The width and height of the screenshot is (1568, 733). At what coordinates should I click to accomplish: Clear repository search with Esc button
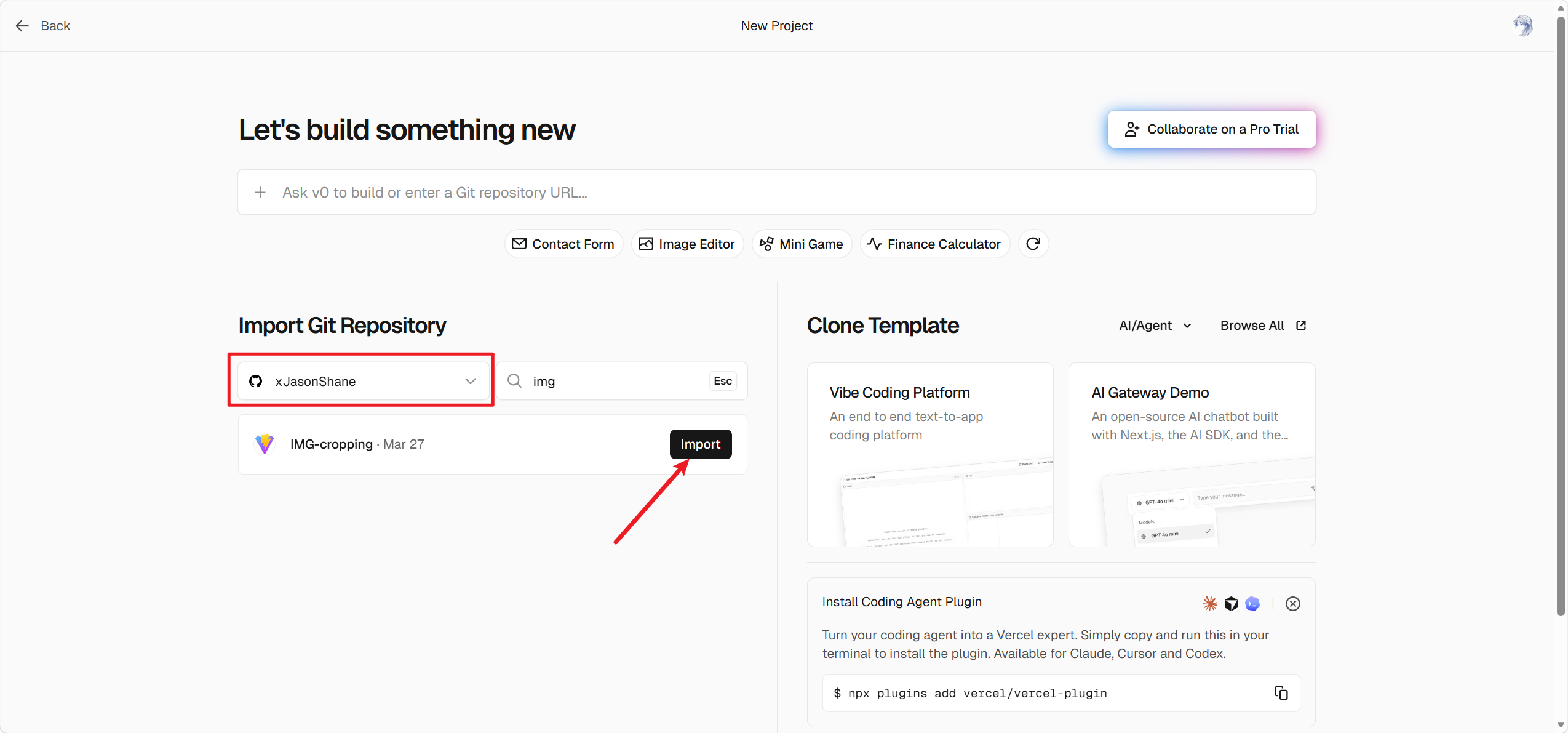[722, 381]
